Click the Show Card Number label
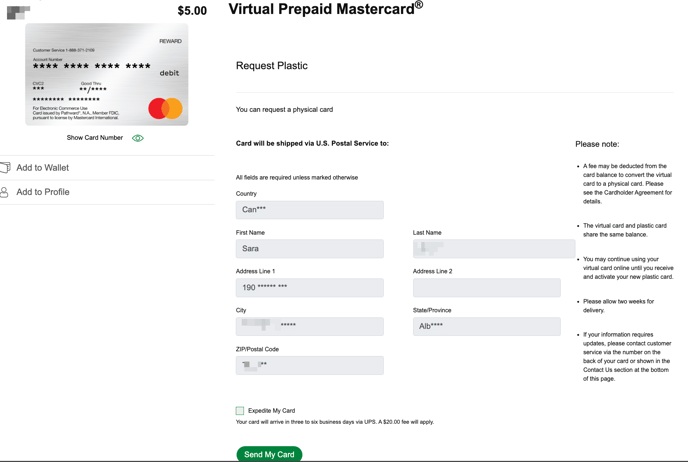Viewport: 688px width, 462px height. click(x=95, y=138)
